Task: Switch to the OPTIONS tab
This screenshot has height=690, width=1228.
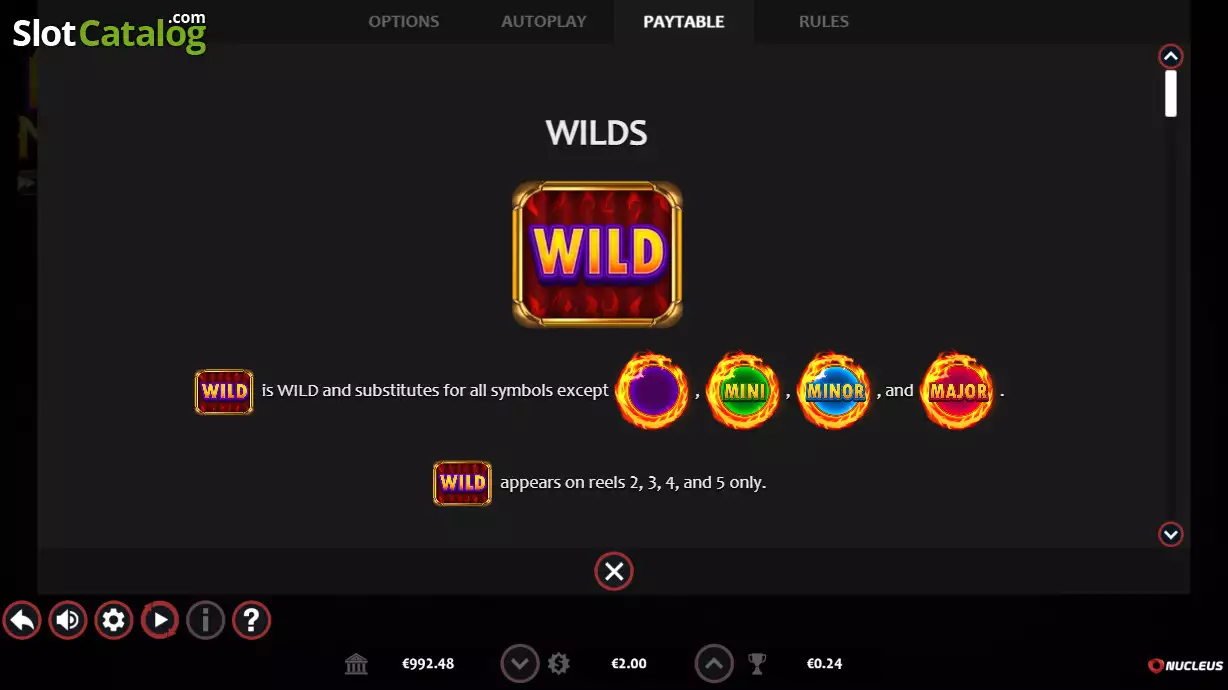Action: pyautogui.click(x=404, y=21)
